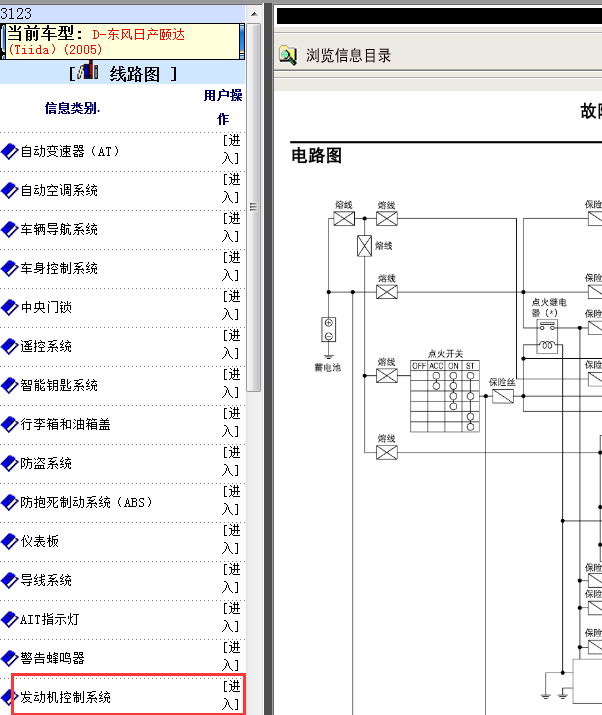This screenshot has height=715, width=602.
Task: Click the book icon beside 自动空调系统
Action: 10,191
